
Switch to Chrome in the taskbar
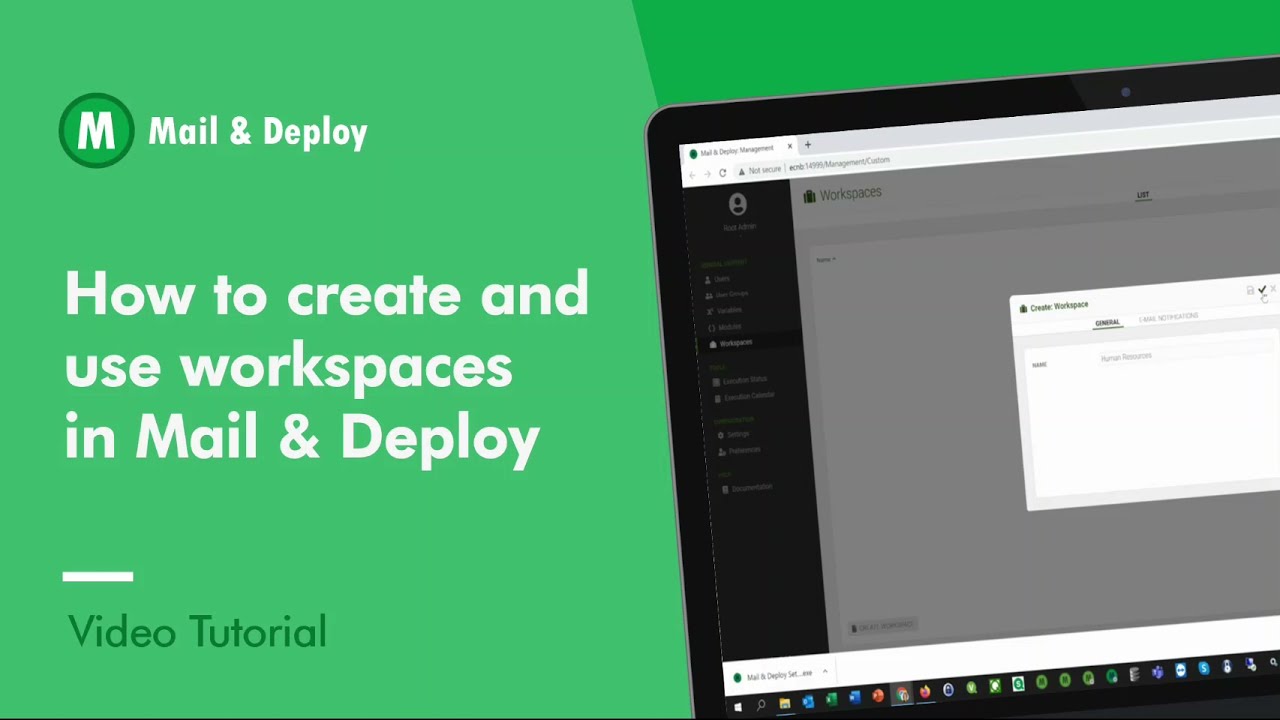[903, 694]
